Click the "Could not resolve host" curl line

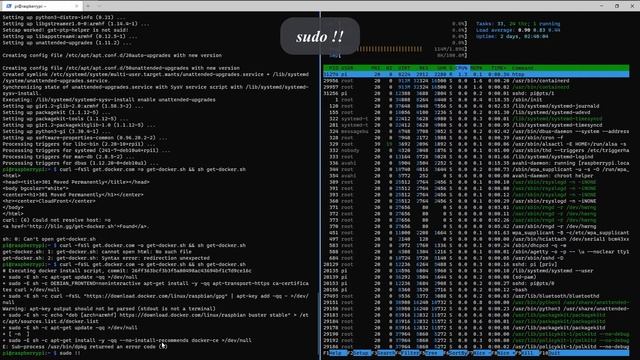(56, 220)
